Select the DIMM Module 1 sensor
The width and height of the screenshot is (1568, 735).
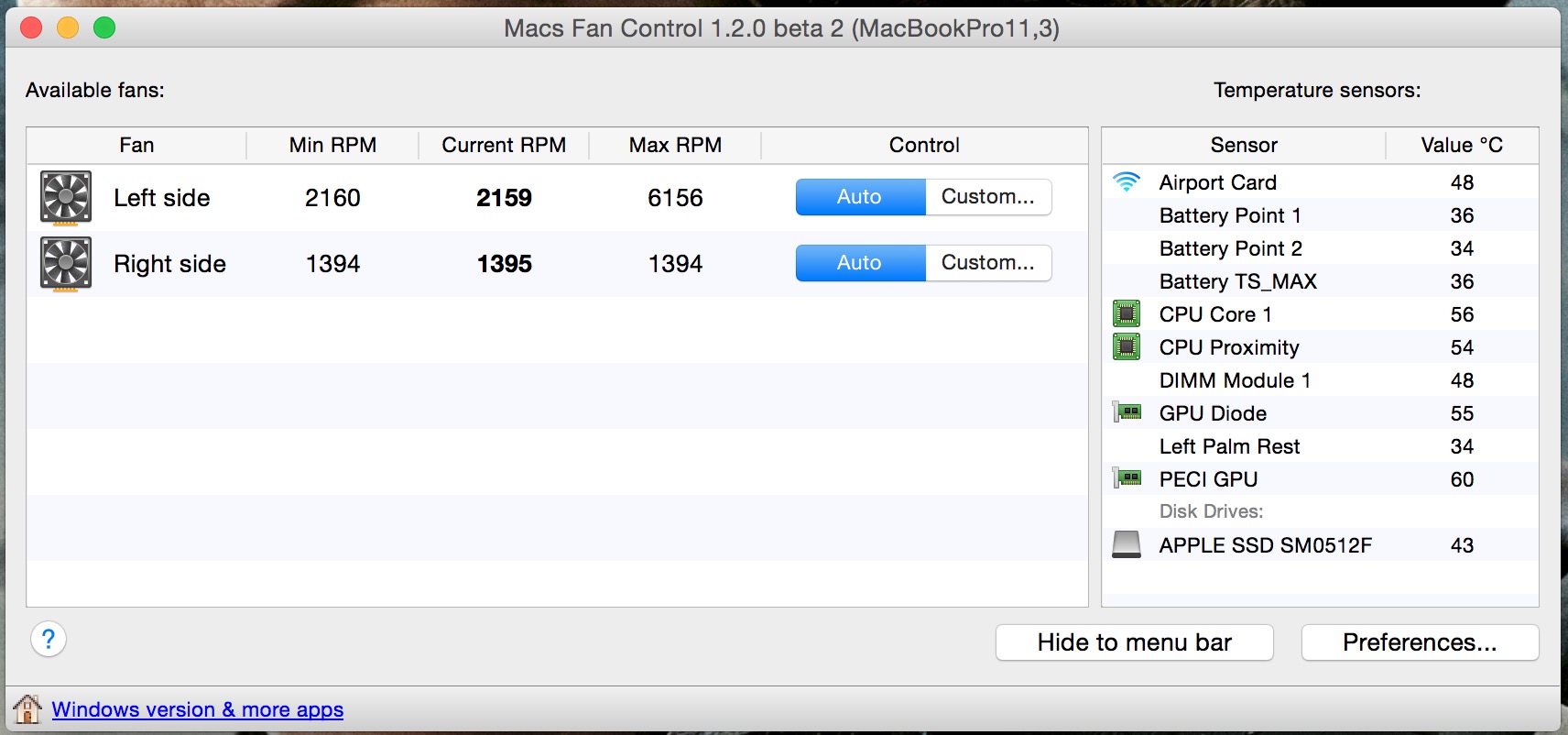click(x=1235, y=380)
